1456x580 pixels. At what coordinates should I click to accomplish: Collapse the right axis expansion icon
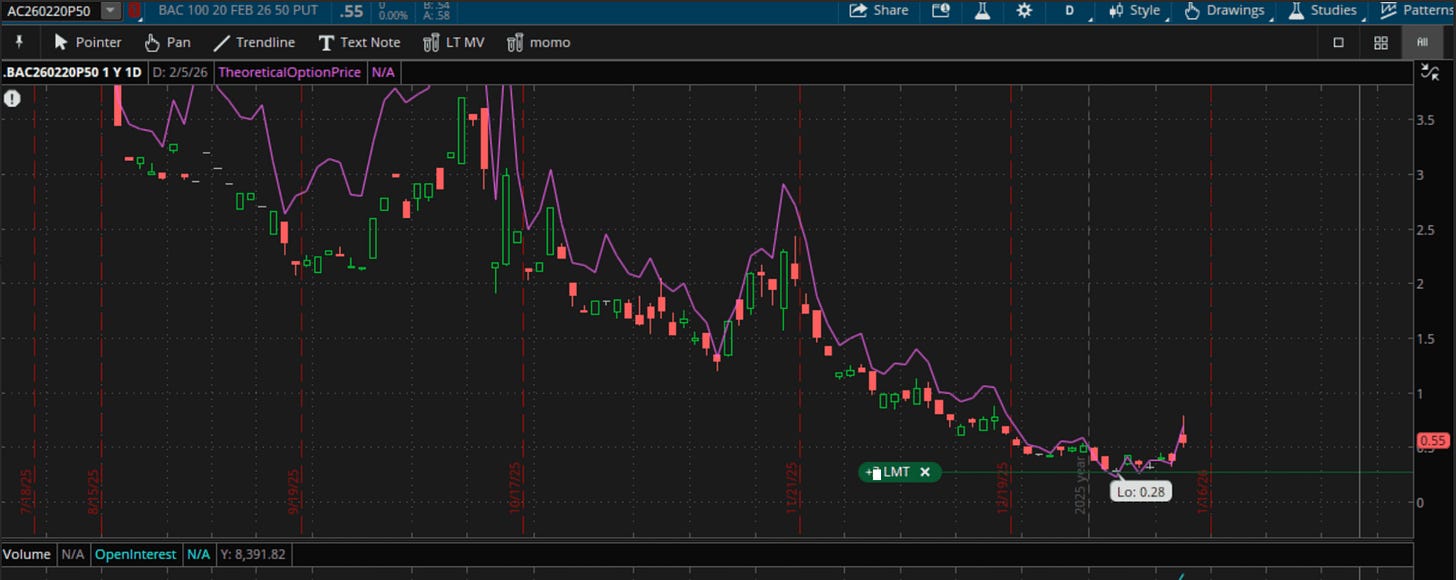1430,71
